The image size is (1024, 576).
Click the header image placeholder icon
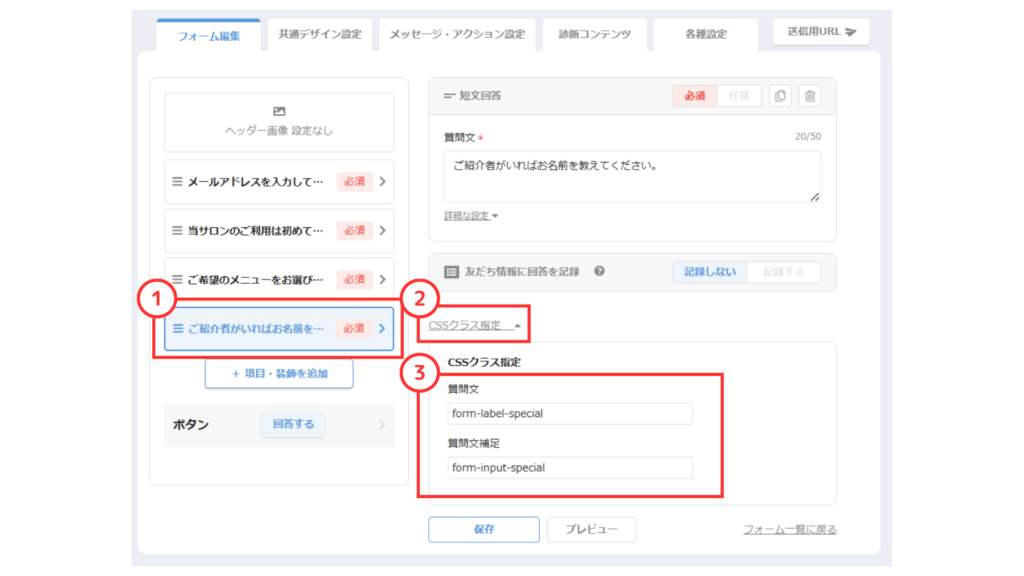[x=279, y=112]
